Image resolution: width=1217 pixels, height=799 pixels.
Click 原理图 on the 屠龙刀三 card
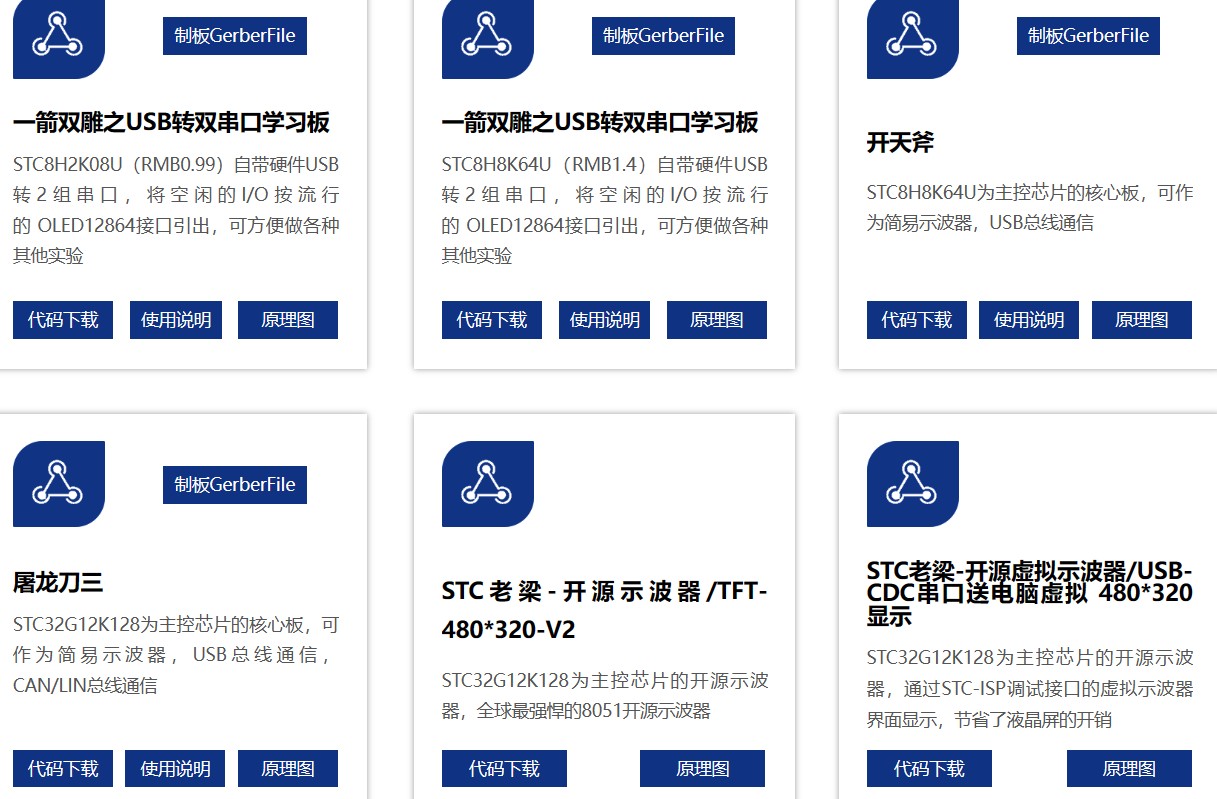coord(288,769)
